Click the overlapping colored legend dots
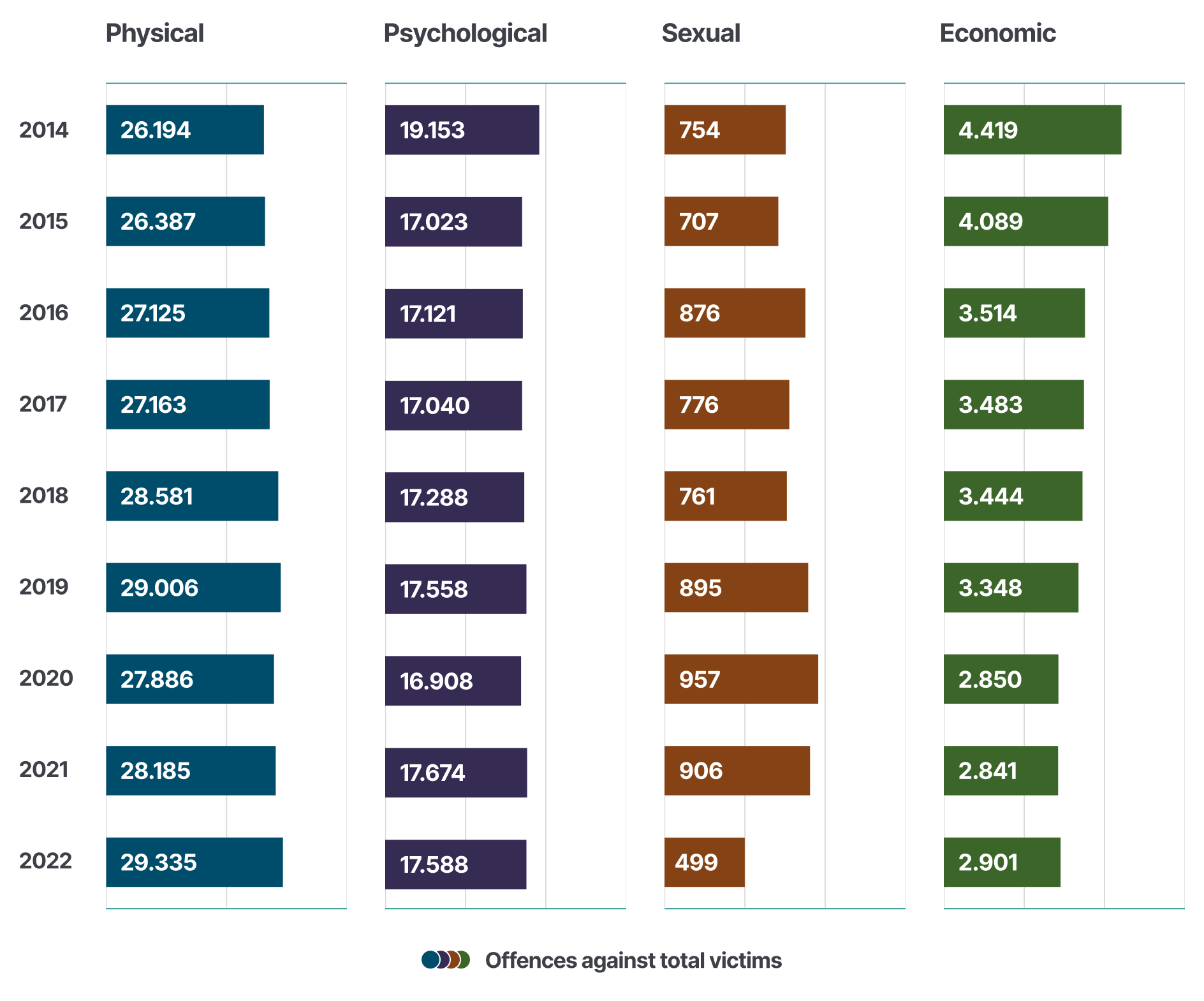Screen dimensions: 1204x1001 pyautogui.click(x=446, y=960)
